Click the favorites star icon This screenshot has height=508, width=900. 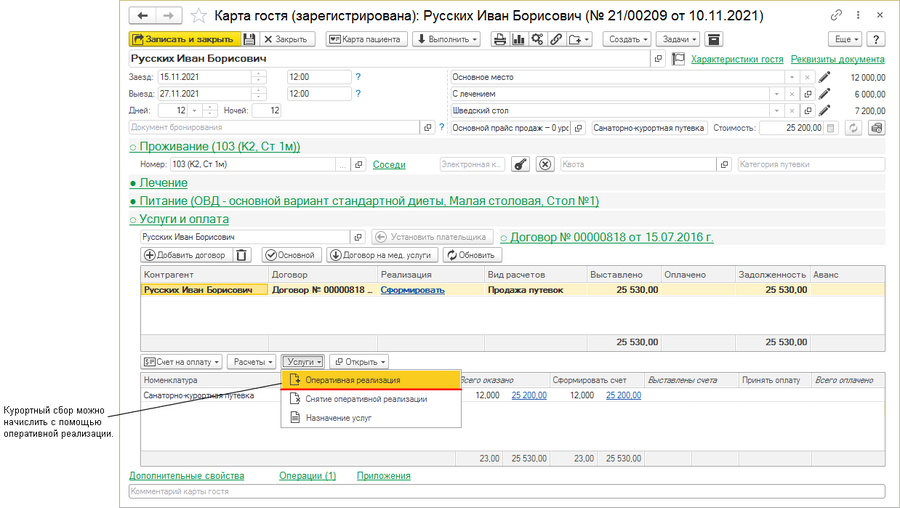click(198, 16)
